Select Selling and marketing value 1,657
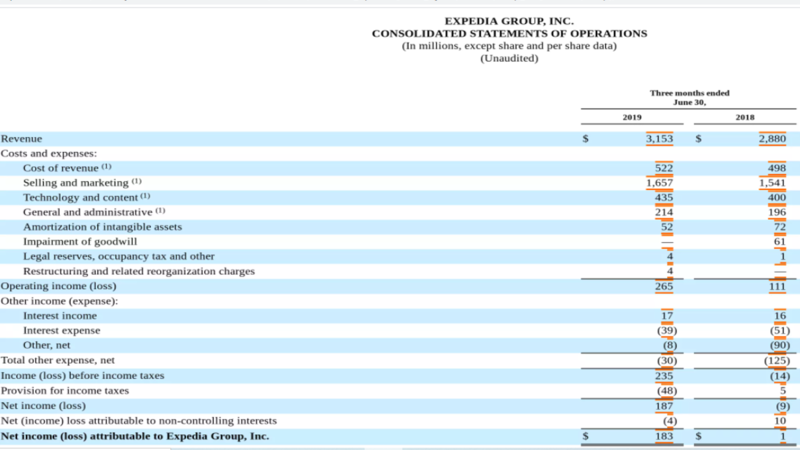This screenshot has height=450, width=800. pos(660,183)
